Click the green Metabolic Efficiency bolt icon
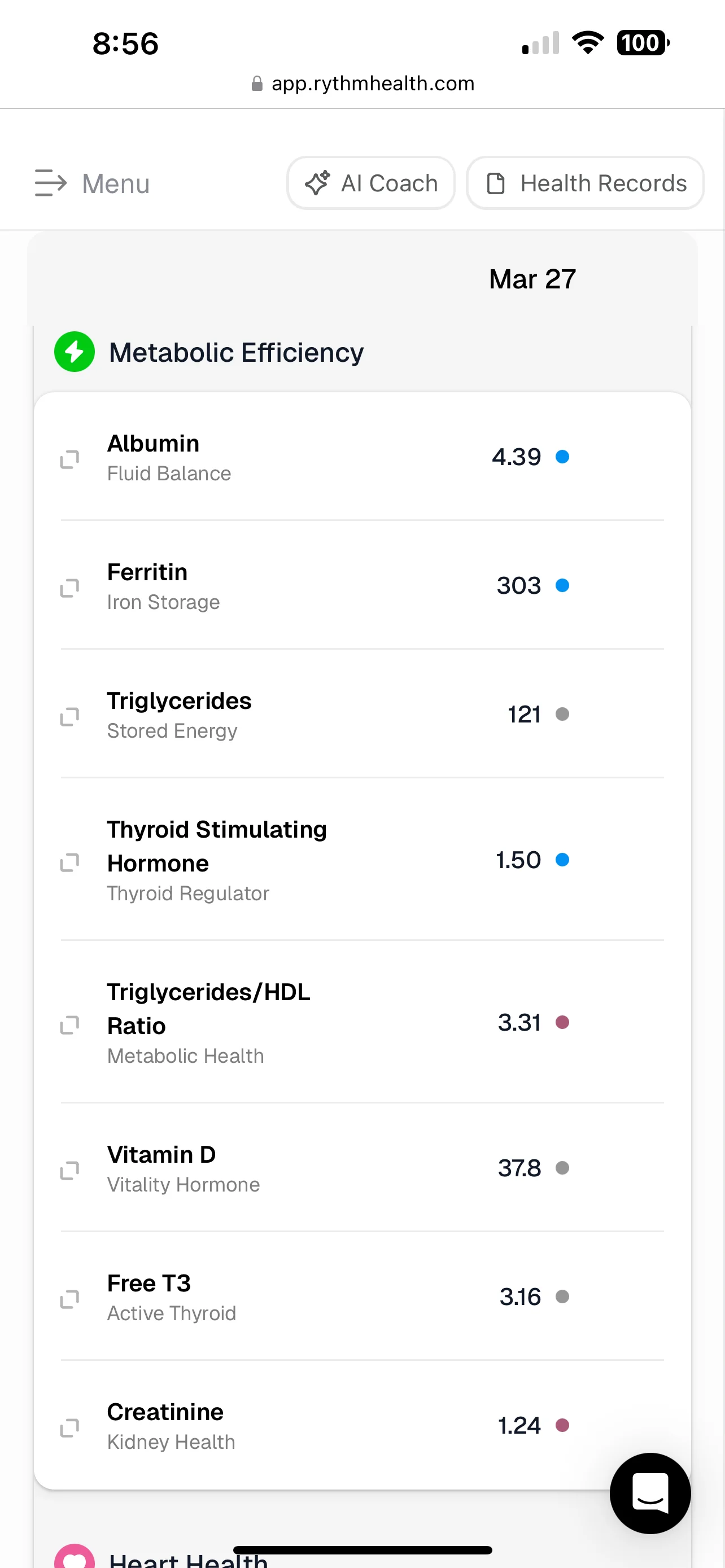Viewport: 725px width, 1568px height. (75, 352)
